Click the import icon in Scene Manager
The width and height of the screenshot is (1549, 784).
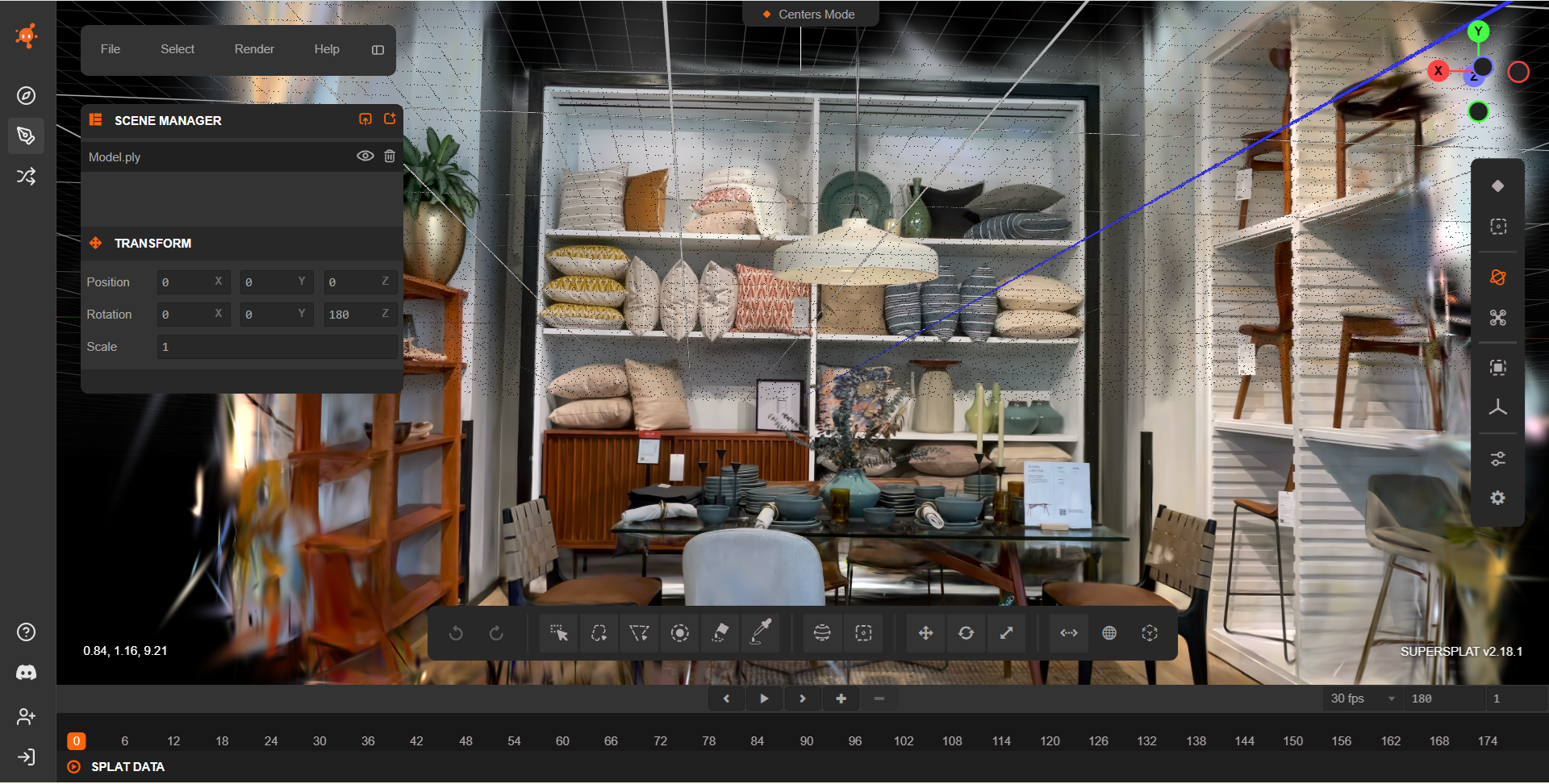pos(365,119)
